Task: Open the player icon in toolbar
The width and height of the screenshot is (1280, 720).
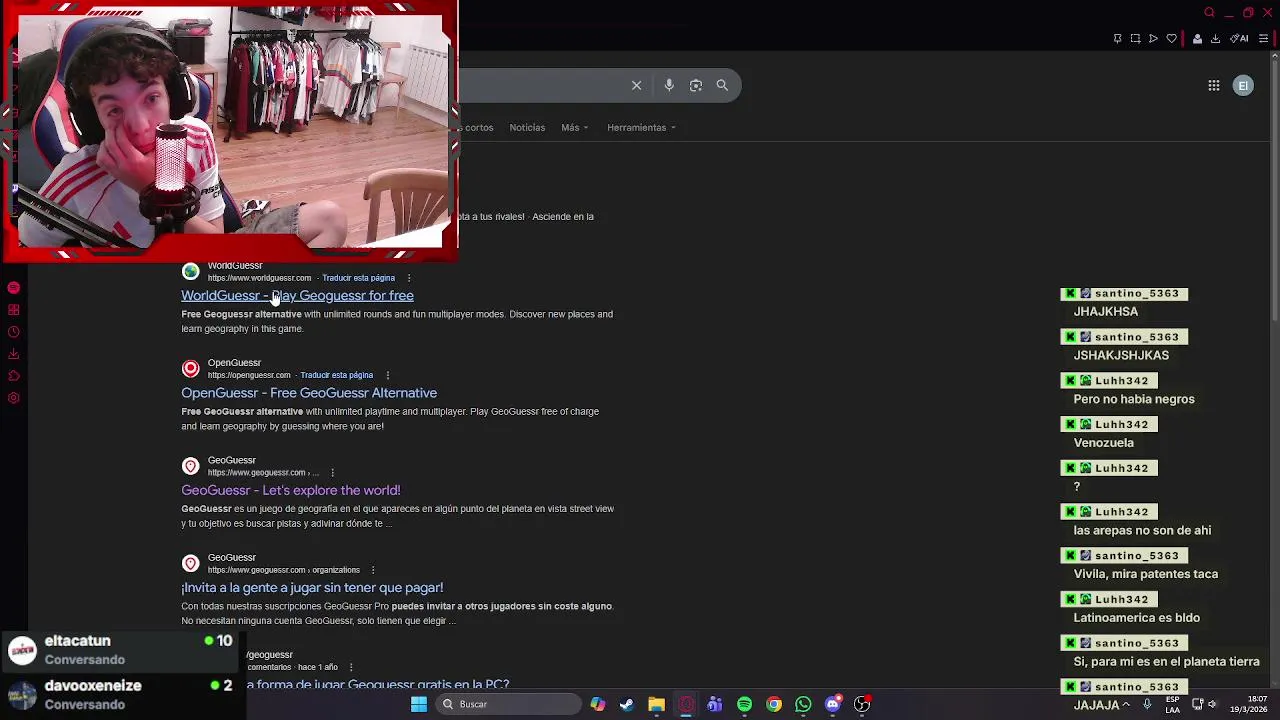Action: (x=1153, y=39)
